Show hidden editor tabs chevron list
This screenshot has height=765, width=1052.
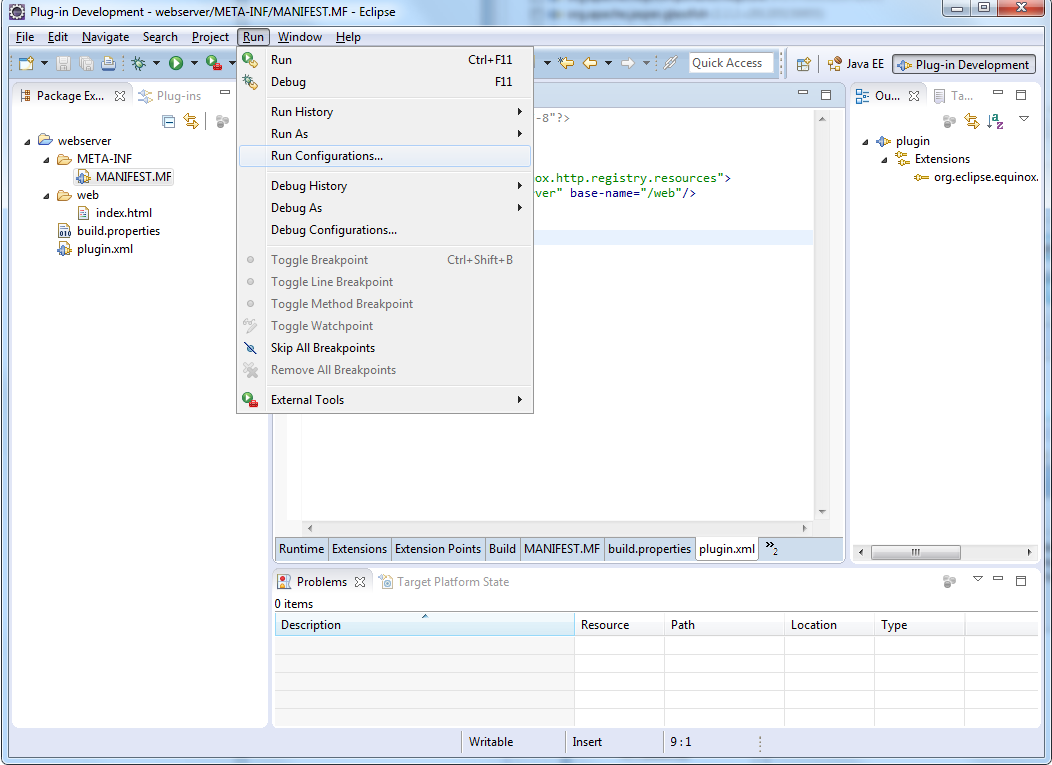pyautogui.click(x=772, y=547)
